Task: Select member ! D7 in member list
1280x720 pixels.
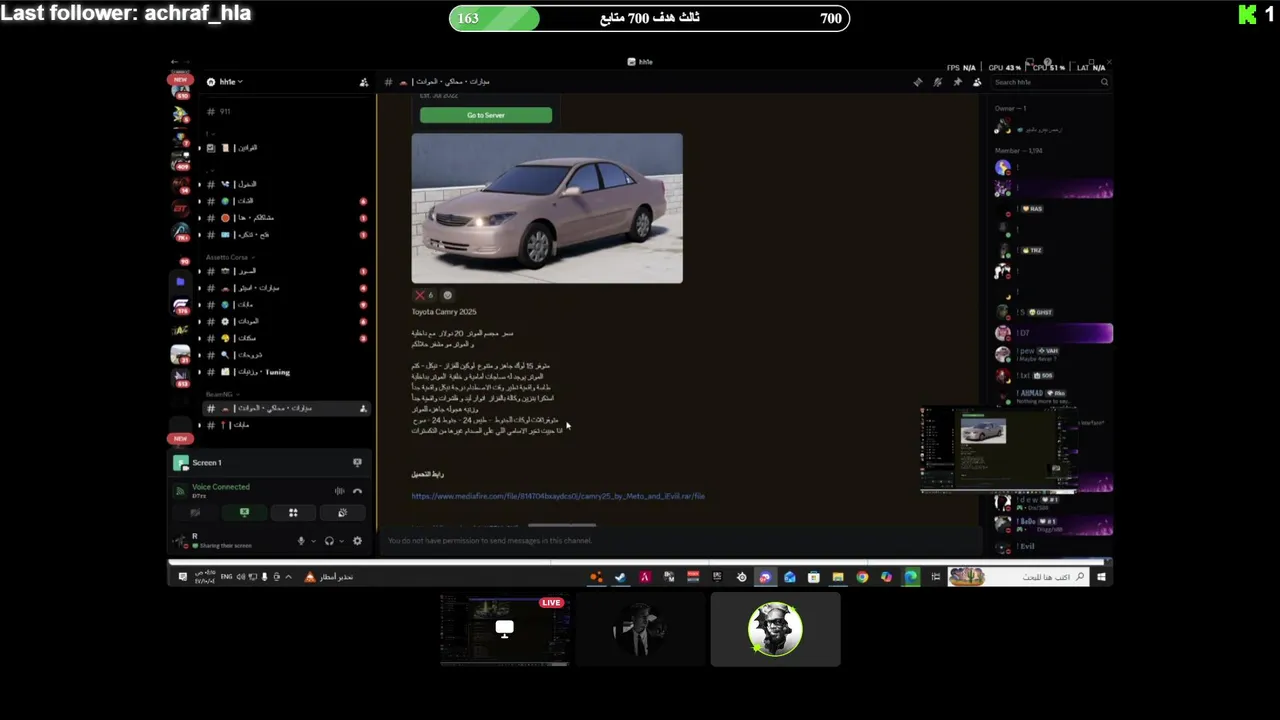Action: coord(1053,333)
